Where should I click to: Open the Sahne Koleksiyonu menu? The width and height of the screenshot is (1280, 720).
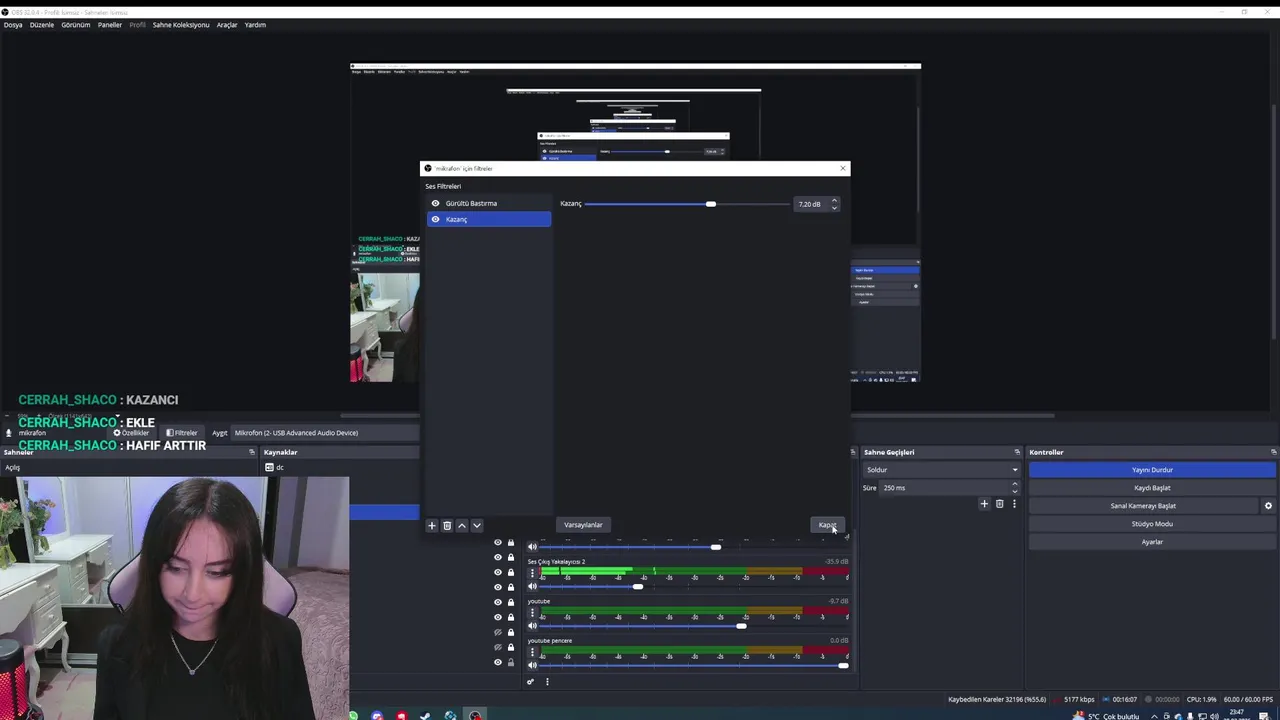(x=181, y=25)
